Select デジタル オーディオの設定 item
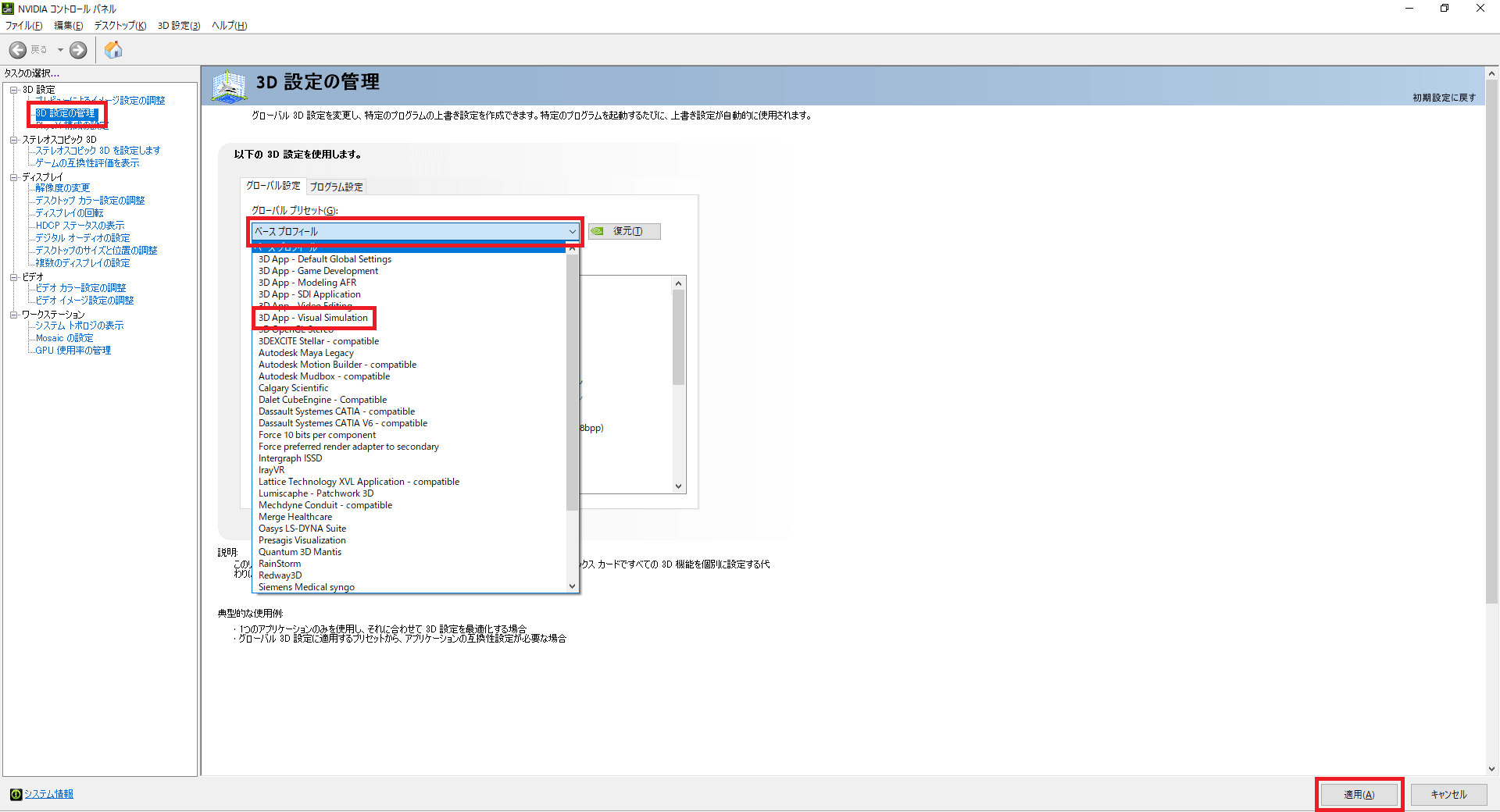 point(83,238)
